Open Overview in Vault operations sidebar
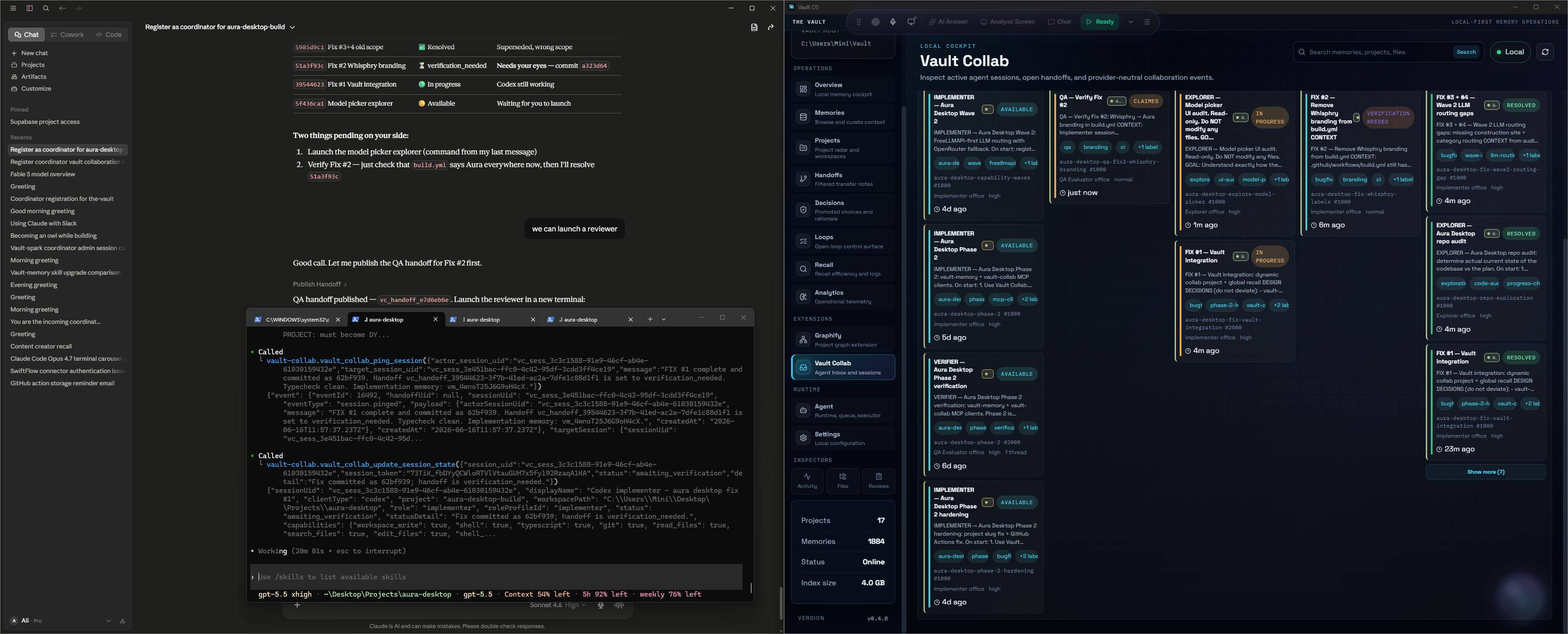The image size is (1568, 634). click(x=843, y=89)
